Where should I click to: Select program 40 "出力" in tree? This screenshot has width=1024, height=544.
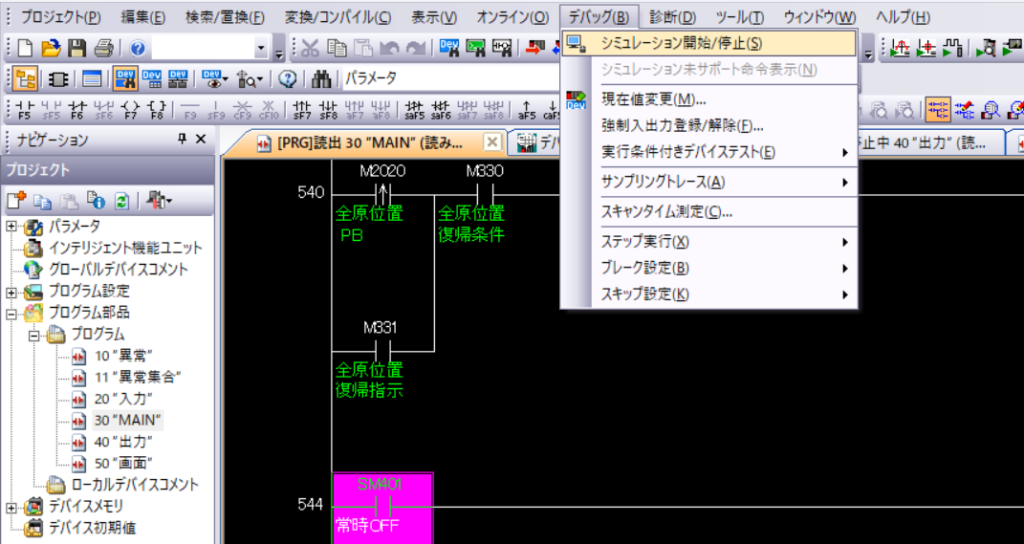click(x=122, y=441)
